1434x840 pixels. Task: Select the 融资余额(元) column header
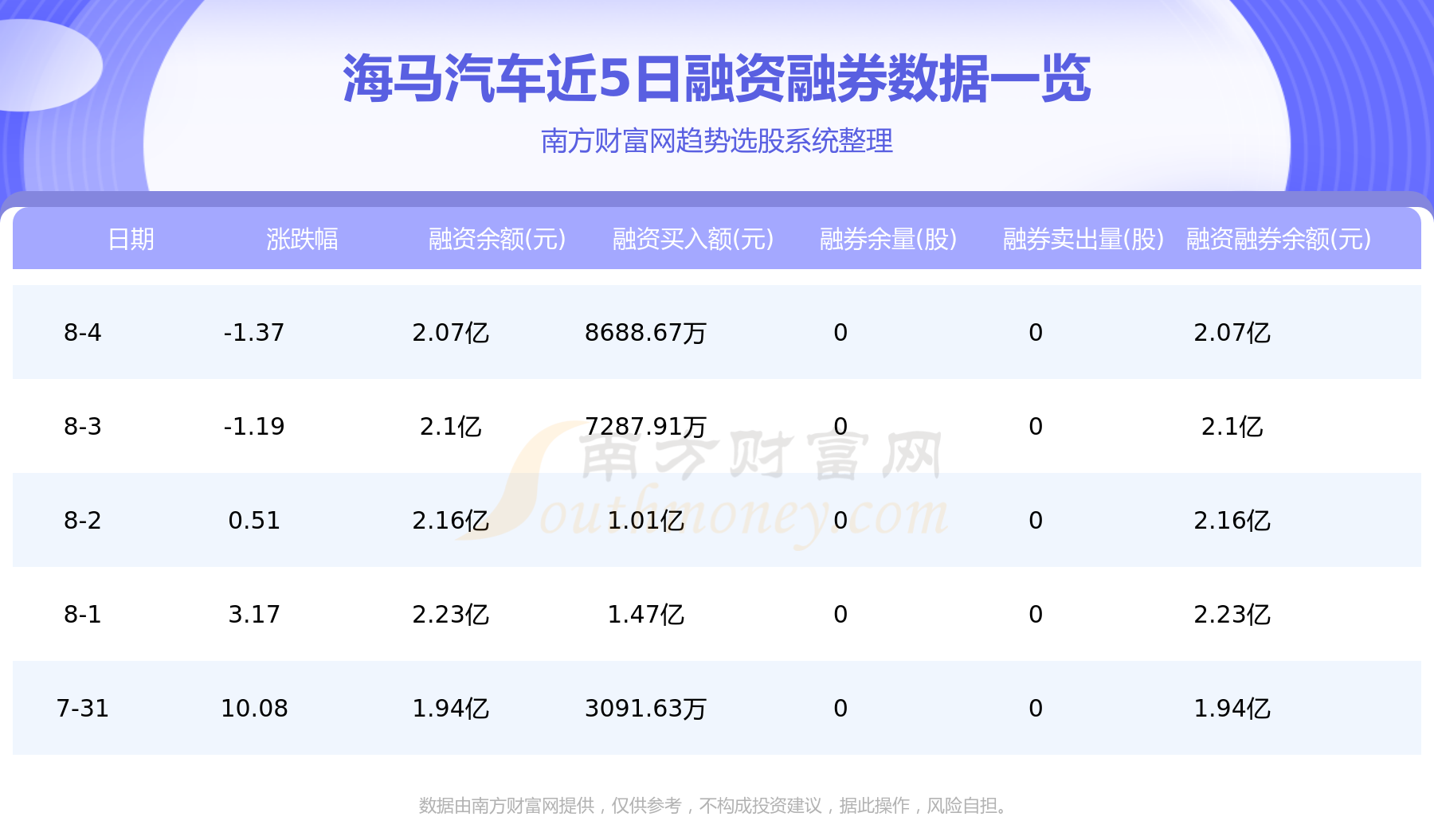pos(497,239)
